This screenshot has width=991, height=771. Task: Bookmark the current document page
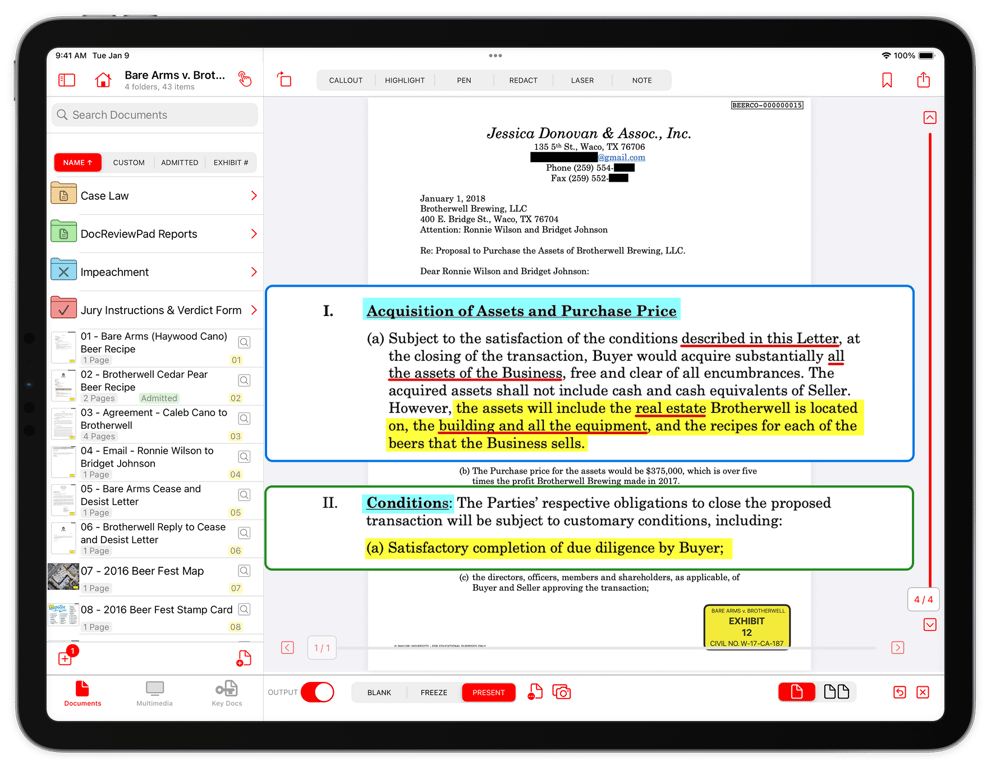coord(886,79)
